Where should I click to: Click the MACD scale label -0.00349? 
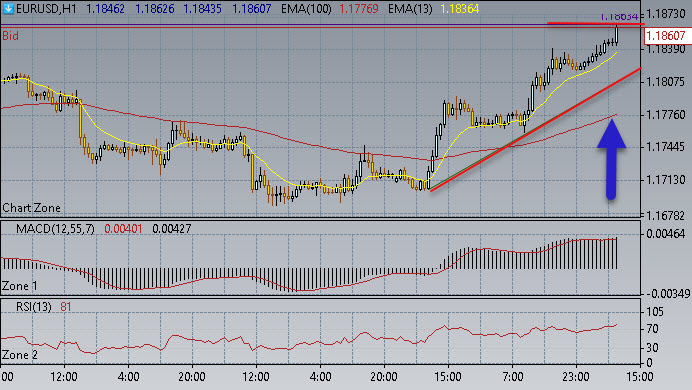(667, 293)
